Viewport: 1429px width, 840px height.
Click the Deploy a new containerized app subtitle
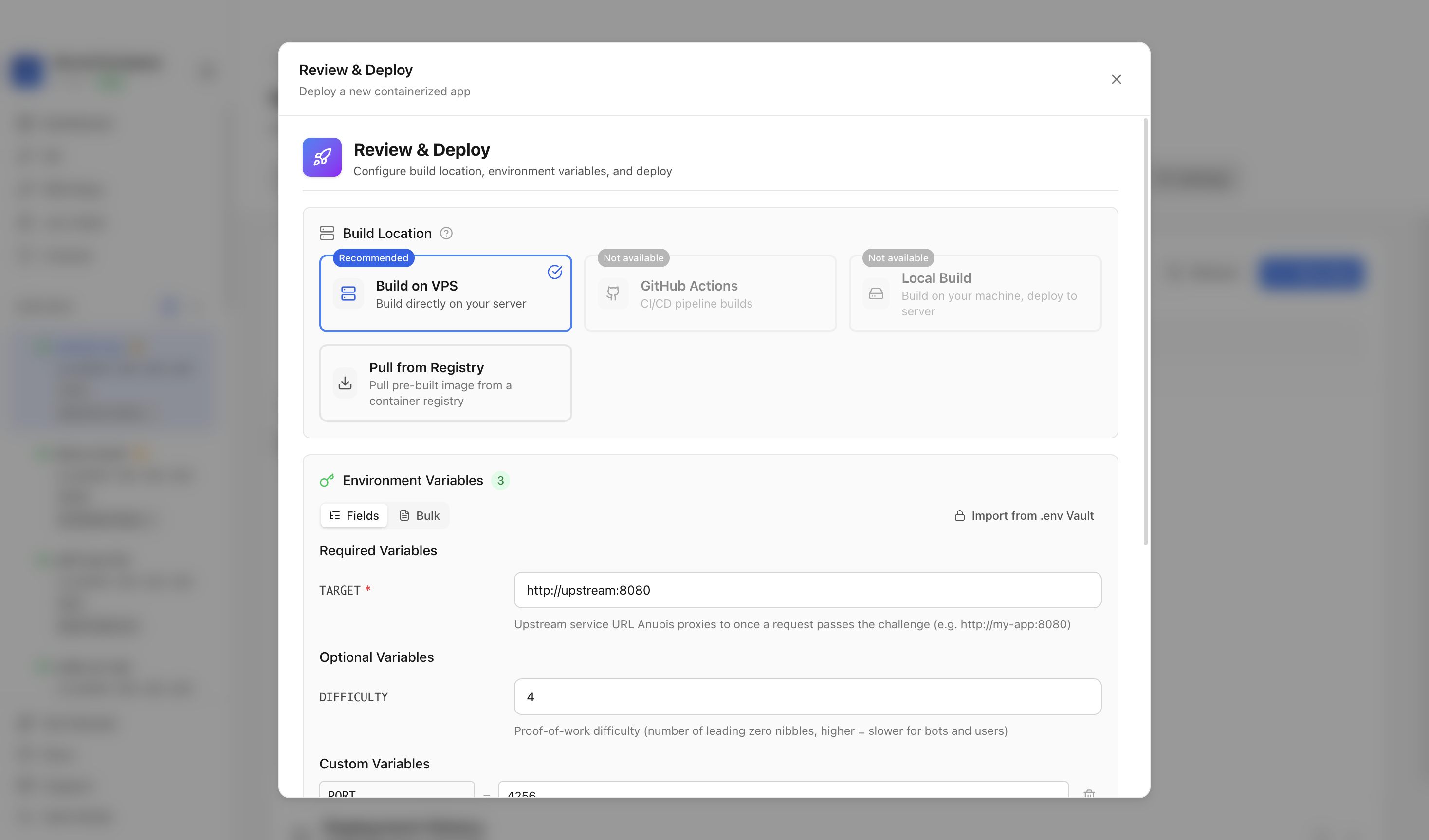pyautogui.click(x=385, y=91)
